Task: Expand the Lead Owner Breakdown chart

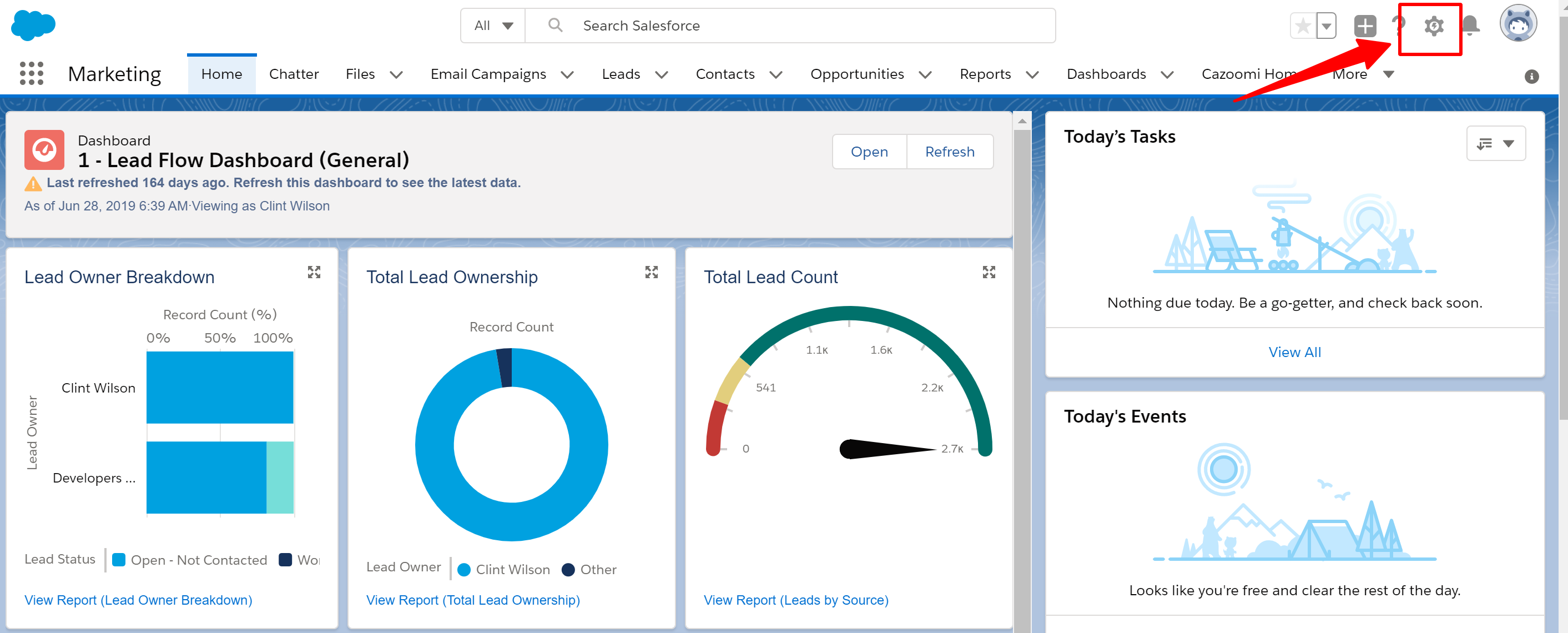Action: (x=314, y=272)
